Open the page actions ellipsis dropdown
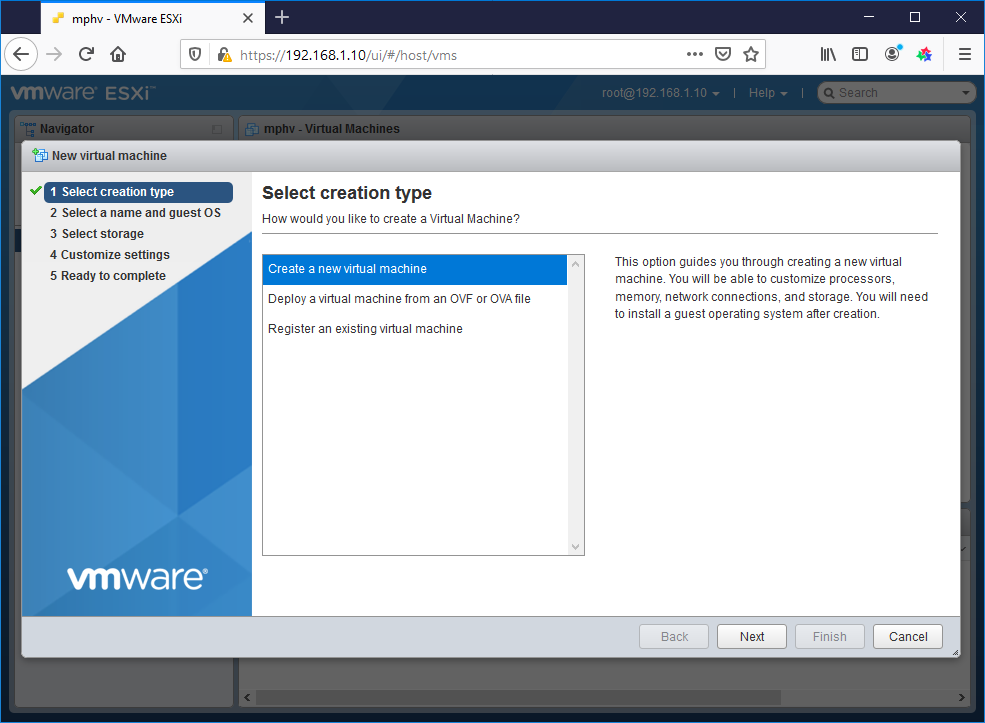Screen dimensions: 985x723 [694, 54]
